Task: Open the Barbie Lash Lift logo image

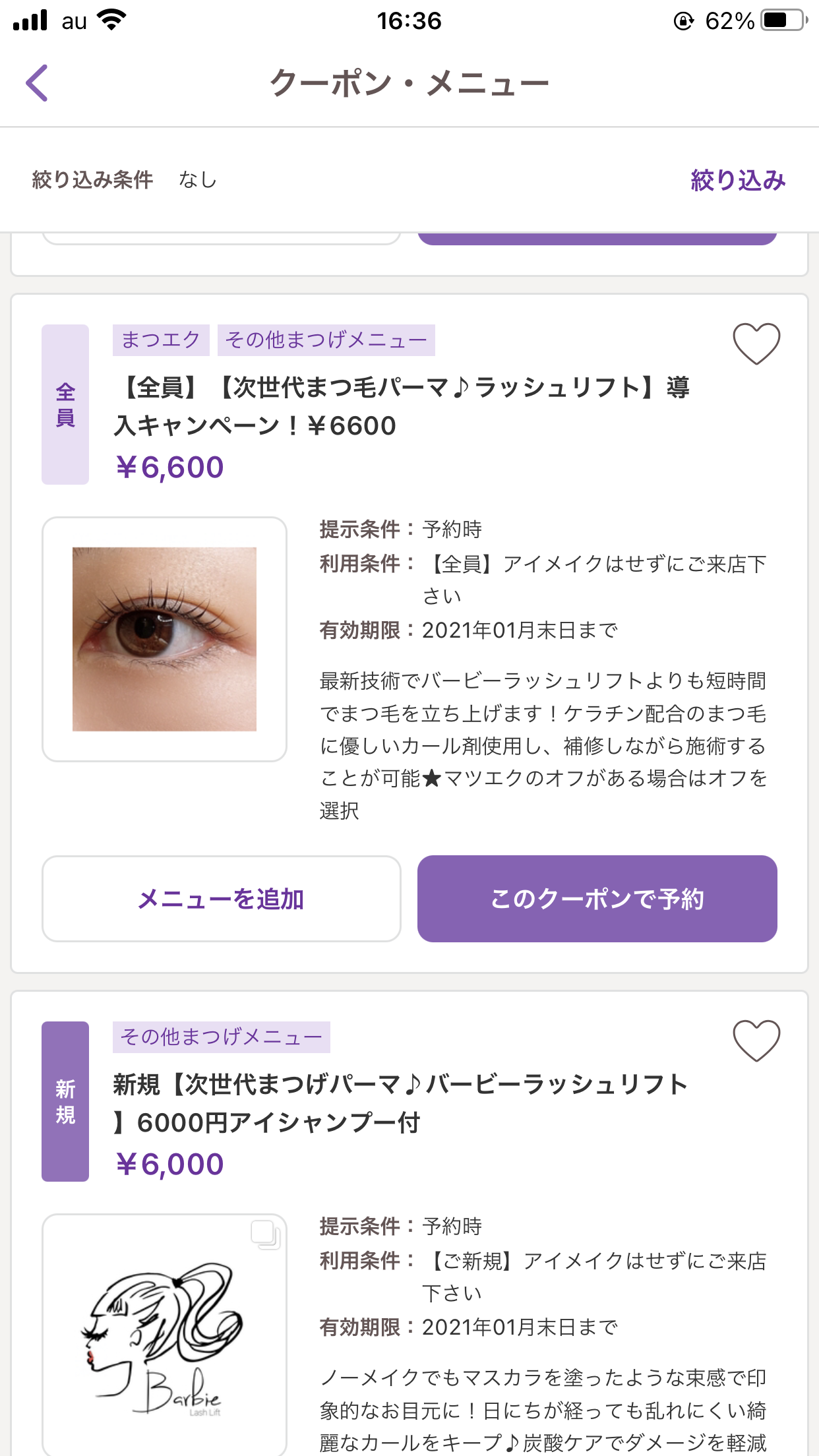Action: click(x=164, y=1339)
